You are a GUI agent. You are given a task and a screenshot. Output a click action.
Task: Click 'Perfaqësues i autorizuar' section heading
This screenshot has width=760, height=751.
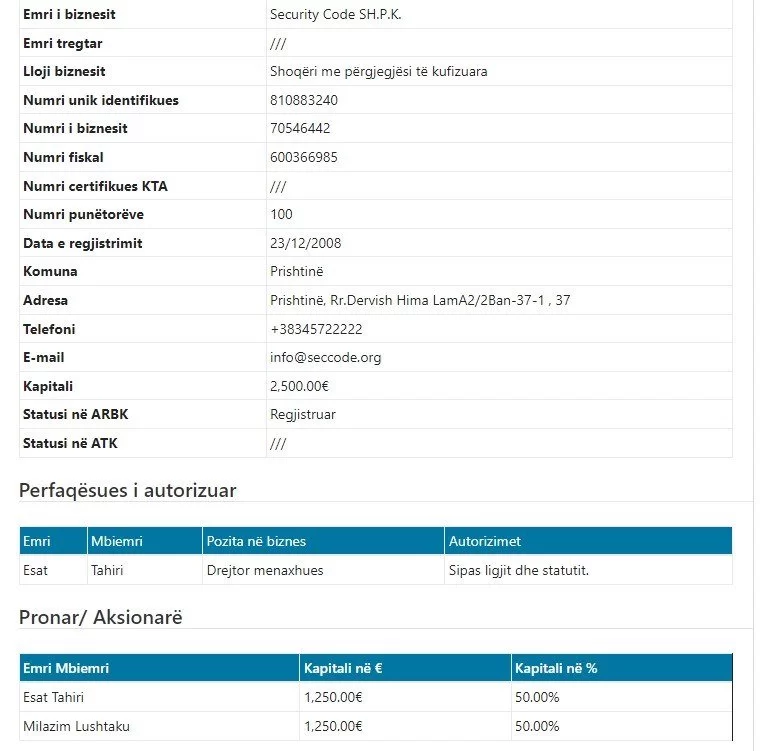click(x=127, y=491)
